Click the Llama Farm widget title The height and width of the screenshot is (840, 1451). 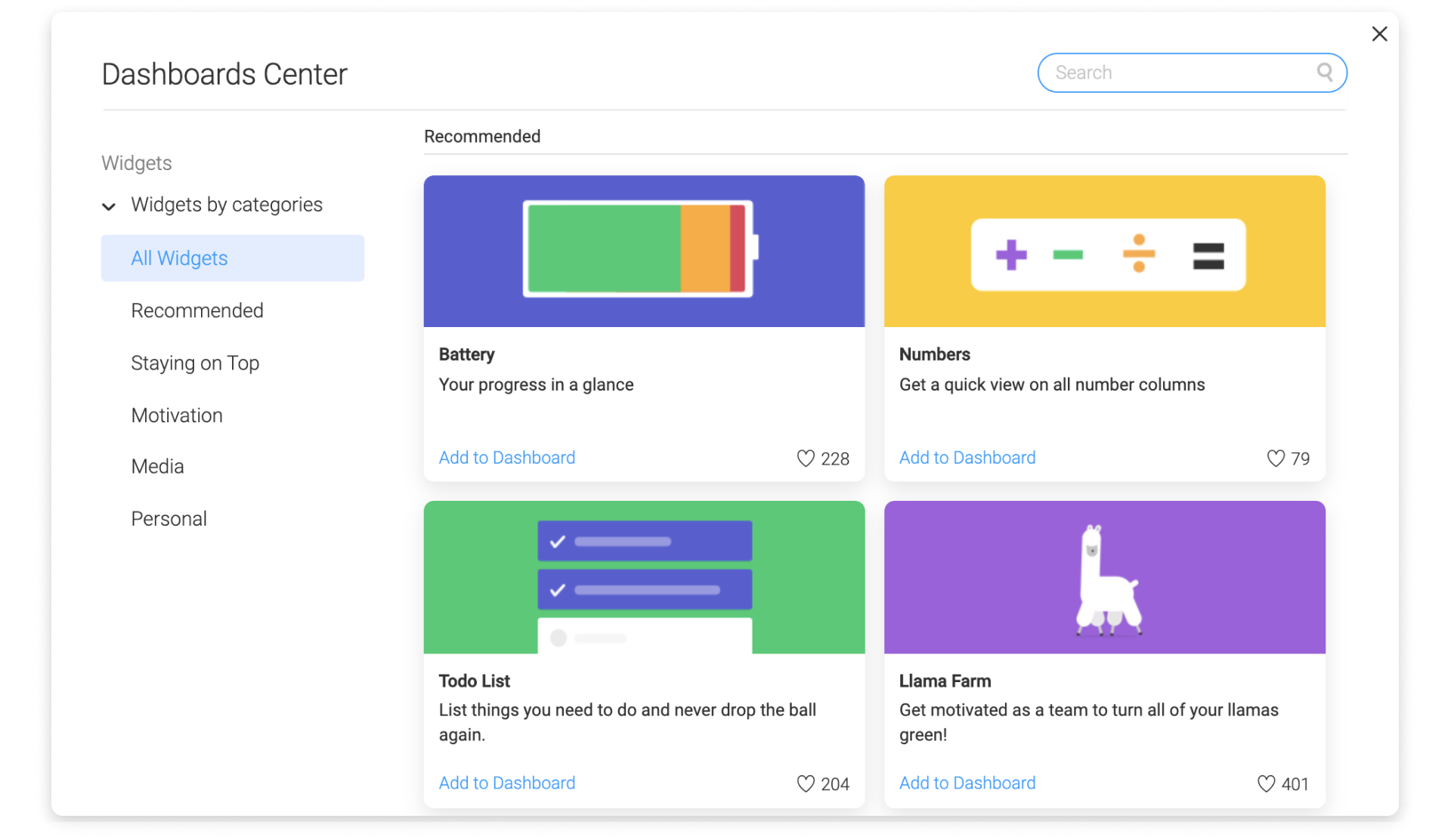[x=945, y=681]
